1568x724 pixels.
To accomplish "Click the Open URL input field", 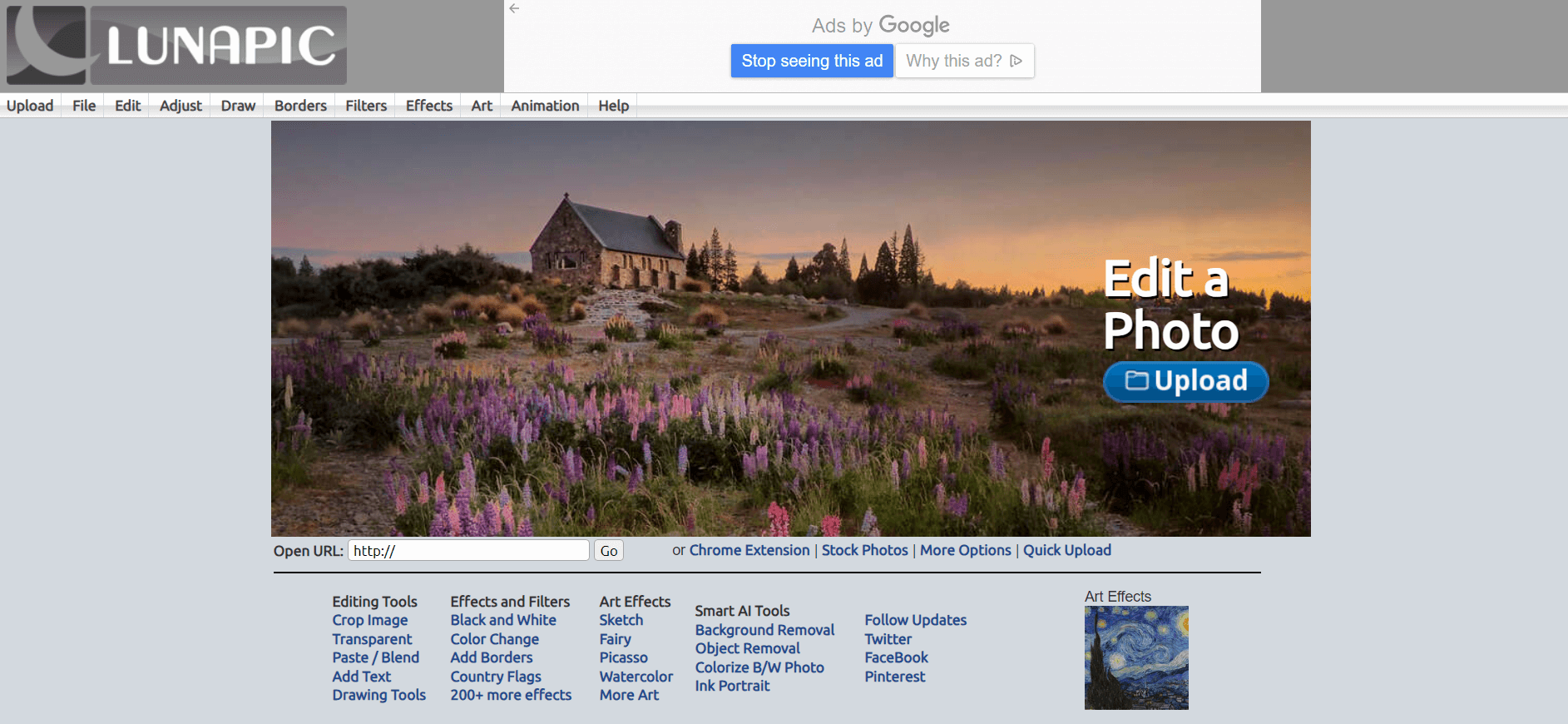I will point(468,550).
